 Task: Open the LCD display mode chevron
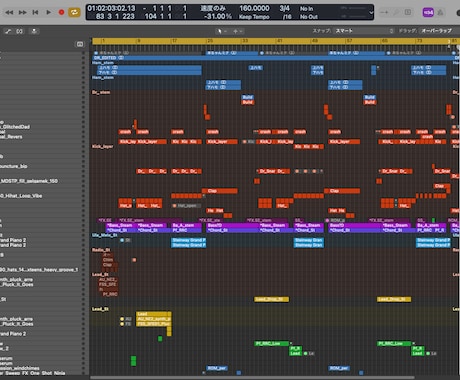(x=371, y=12)
